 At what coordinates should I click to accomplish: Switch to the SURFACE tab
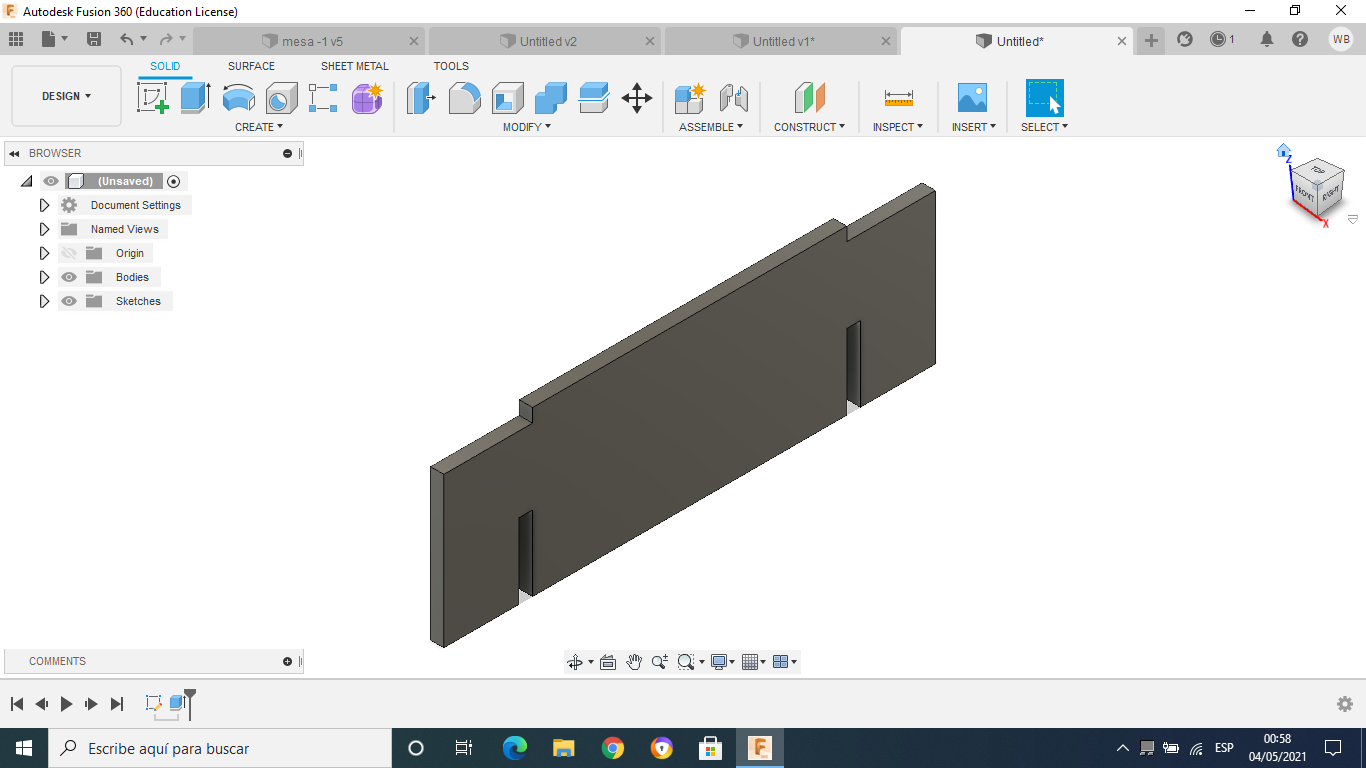251,66
